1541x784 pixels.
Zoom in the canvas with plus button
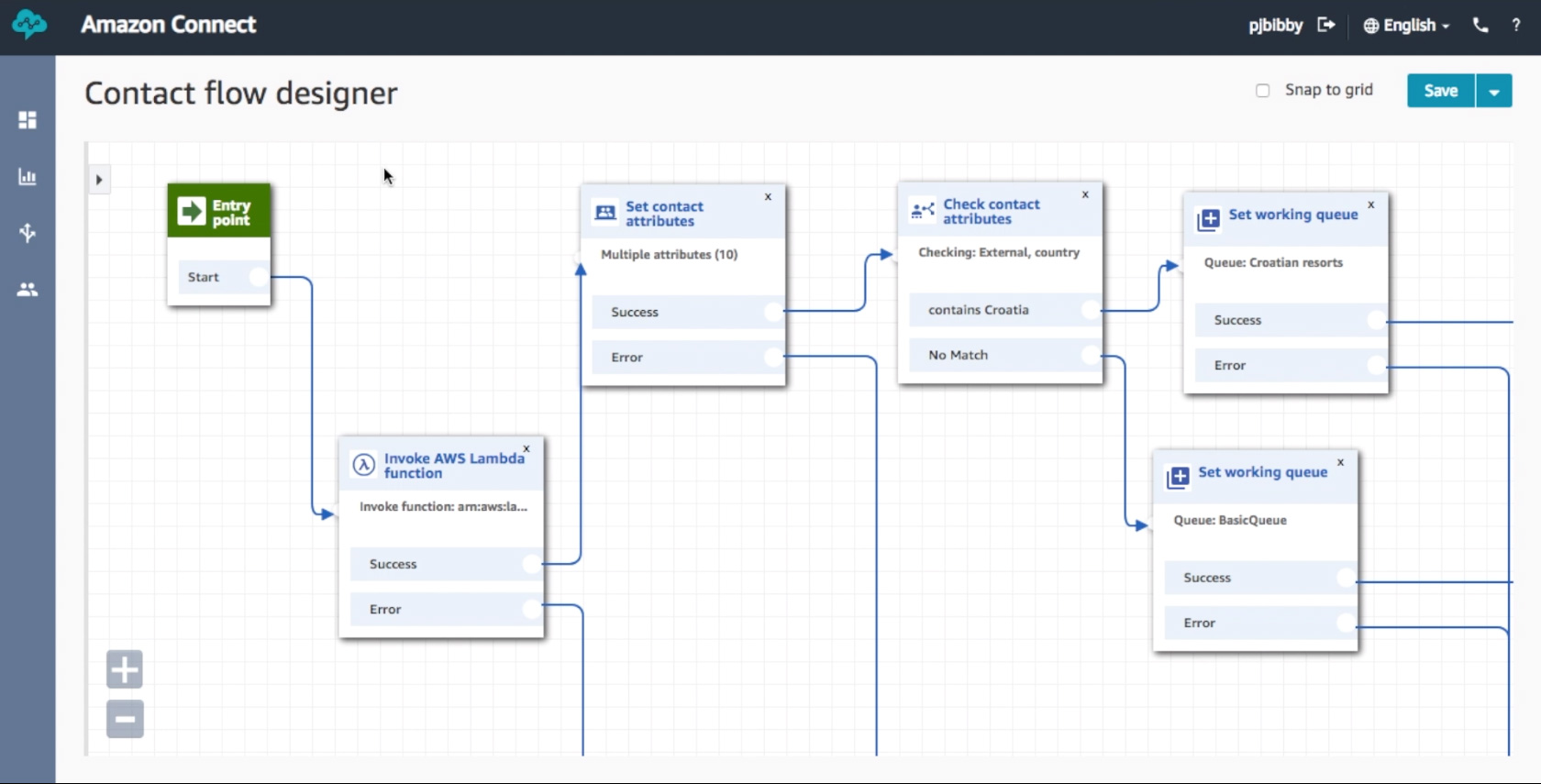(x=125, y=669)
